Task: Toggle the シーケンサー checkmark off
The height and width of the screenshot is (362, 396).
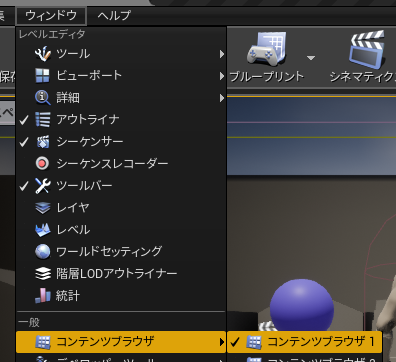Action: 24,142
